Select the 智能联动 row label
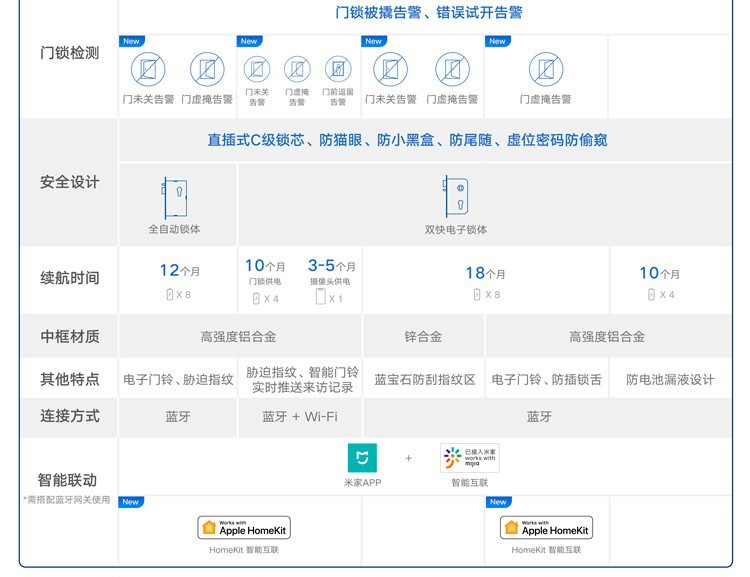750x577 pixels. (x=67, y=479)
